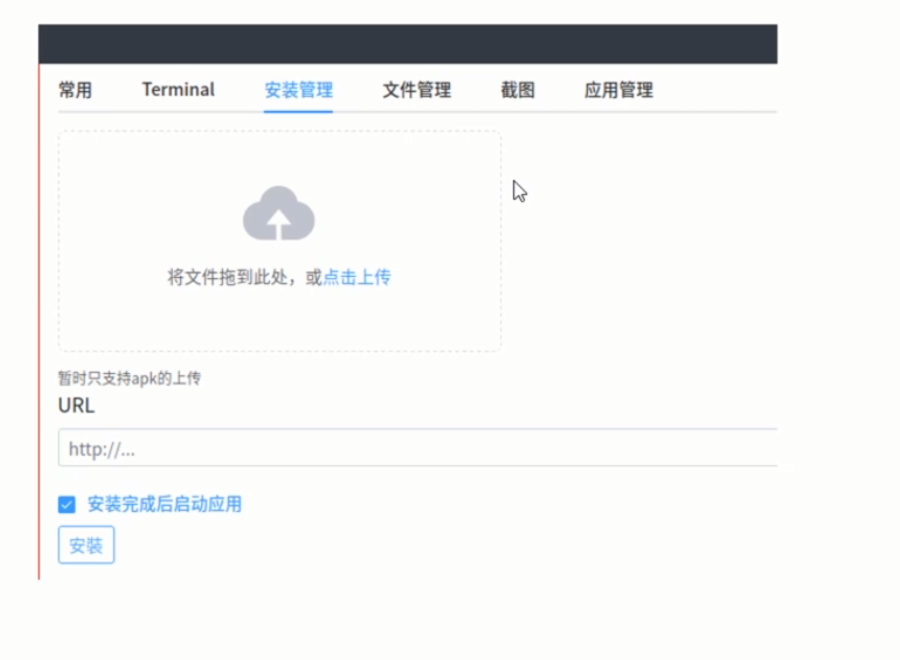Open the Terminal tab
The height and width of the screenshot is (660, 900).
178,90
